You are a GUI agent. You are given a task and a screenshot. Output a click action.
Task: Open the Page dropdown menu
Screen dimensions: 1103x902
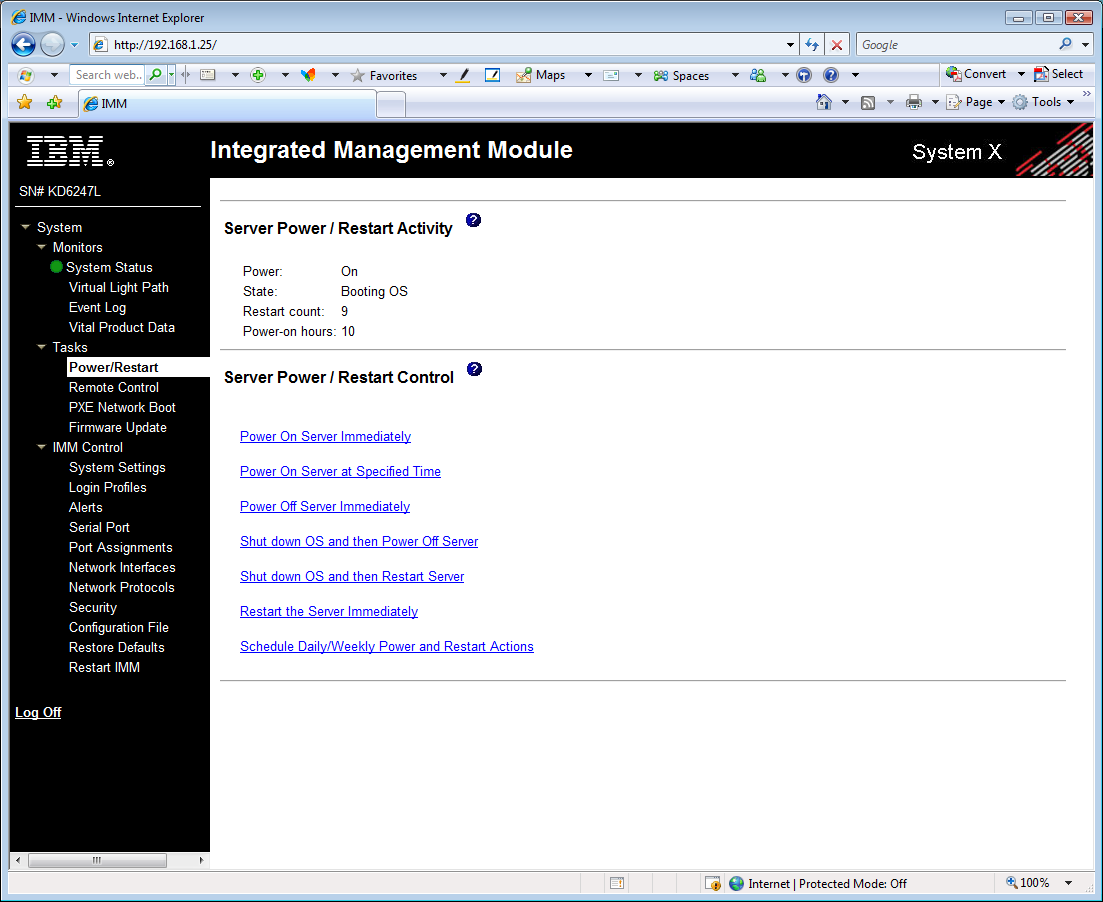(x=974, y=101)
